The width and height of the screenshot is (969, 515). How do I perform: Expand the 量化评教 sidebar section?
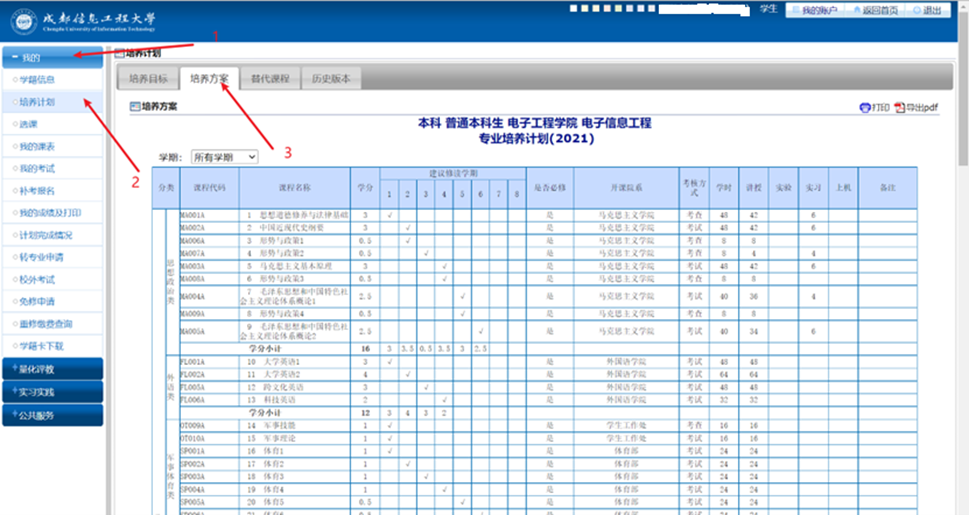pyautogui.click(x=51, y=369)
